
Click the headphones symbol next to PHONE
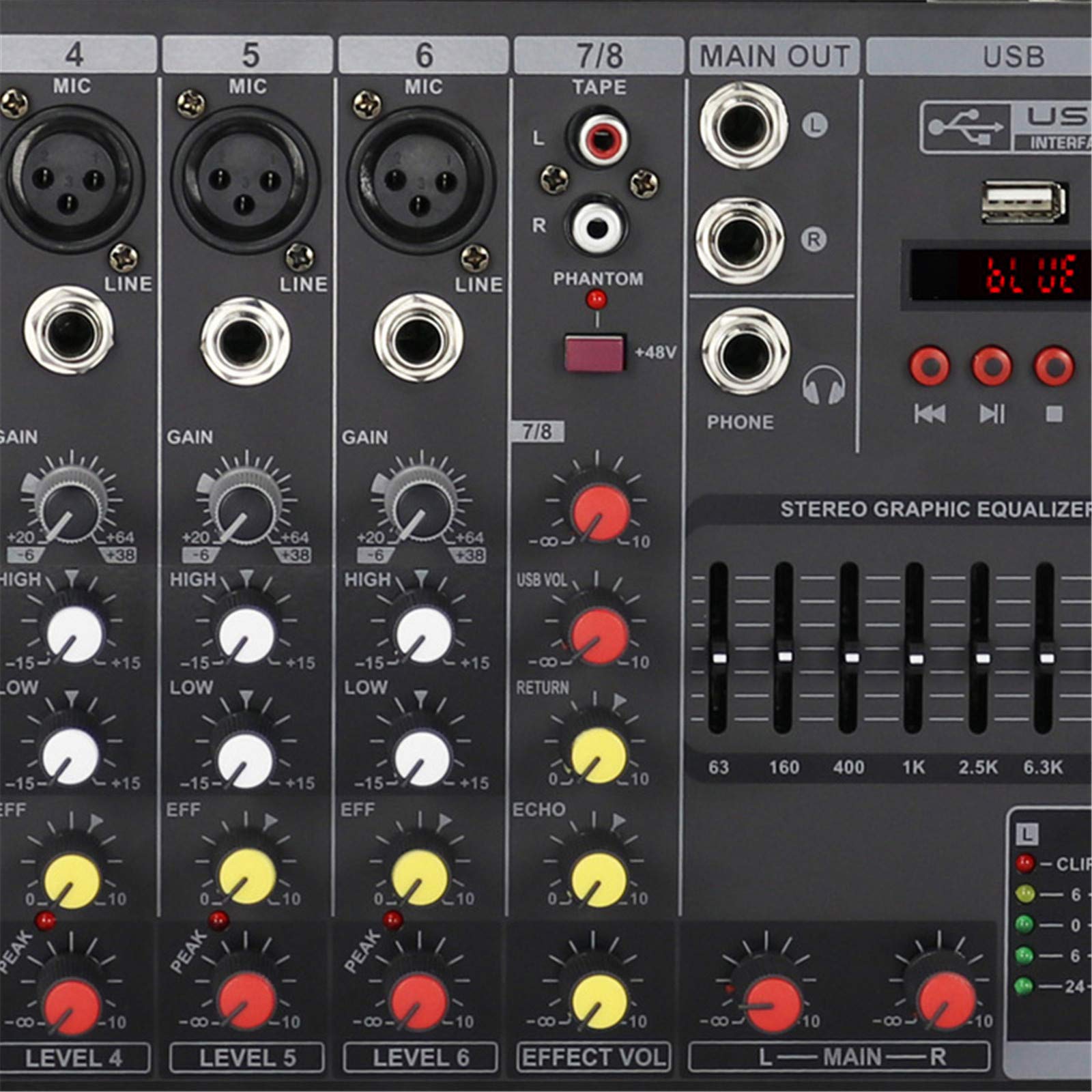824,386
